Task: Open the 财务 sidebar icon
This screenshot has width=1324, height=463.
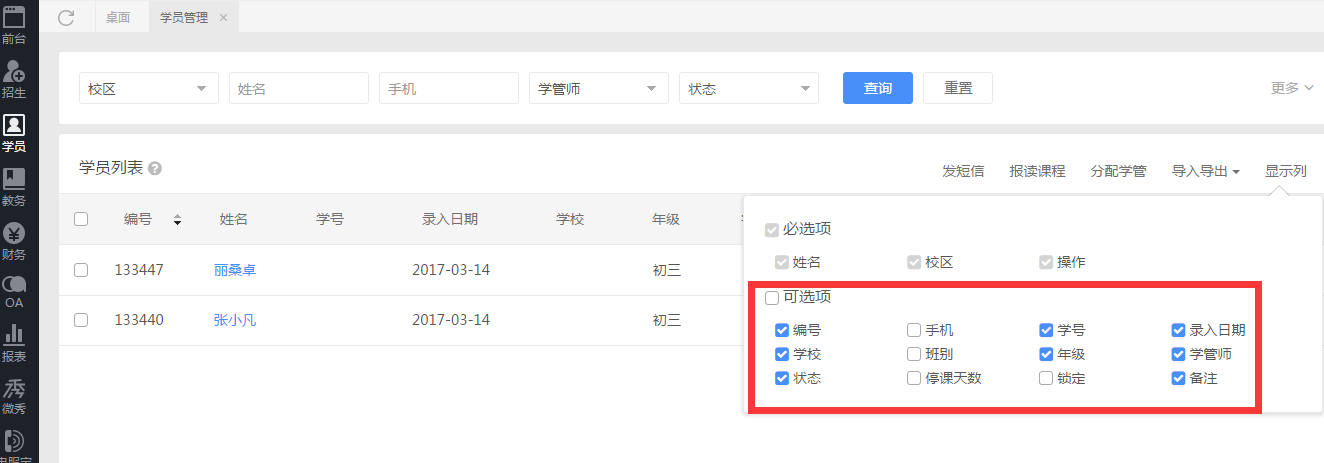Action: (x=14, y=242)
